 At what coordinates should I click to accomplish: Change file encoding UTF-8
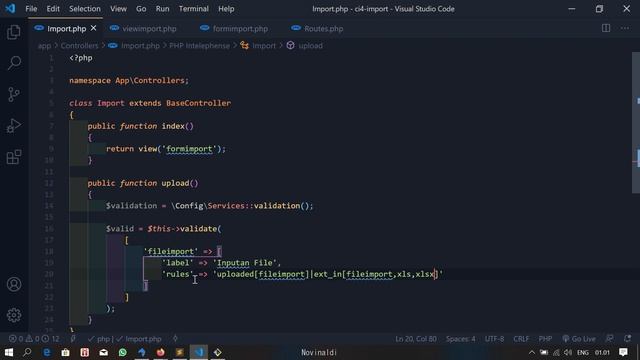pyautogui.click(x=494, y=339)
